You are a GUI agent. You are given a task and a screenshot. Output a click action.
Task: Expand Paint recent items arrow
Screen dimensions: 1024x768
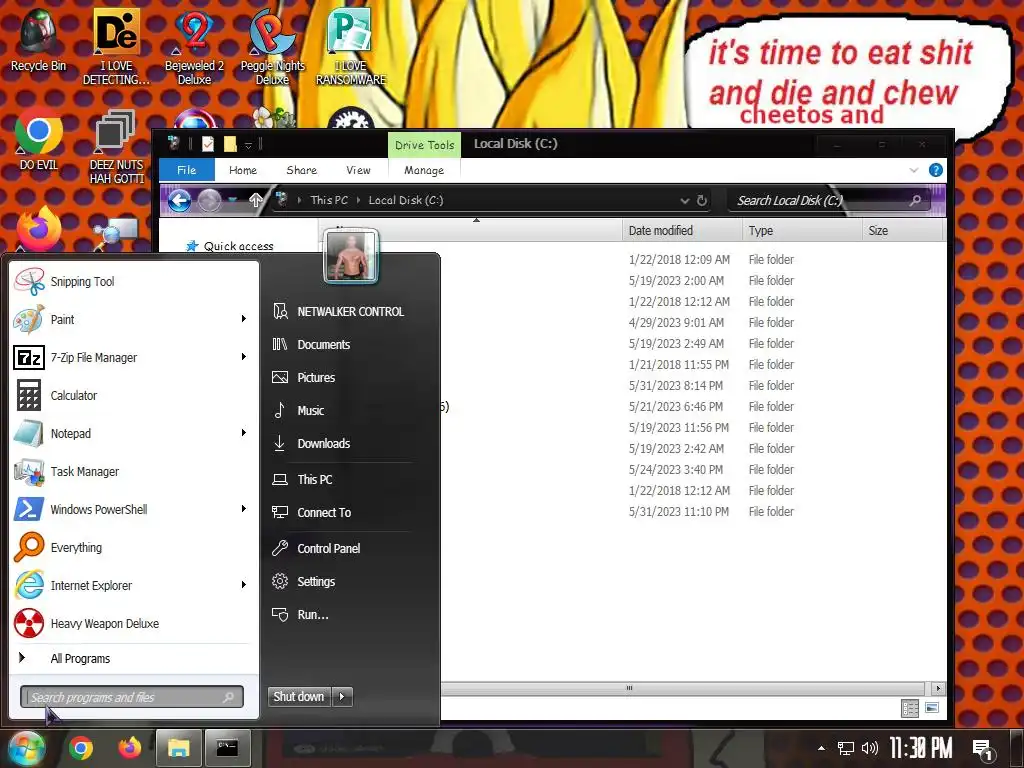tap(244, 319)
